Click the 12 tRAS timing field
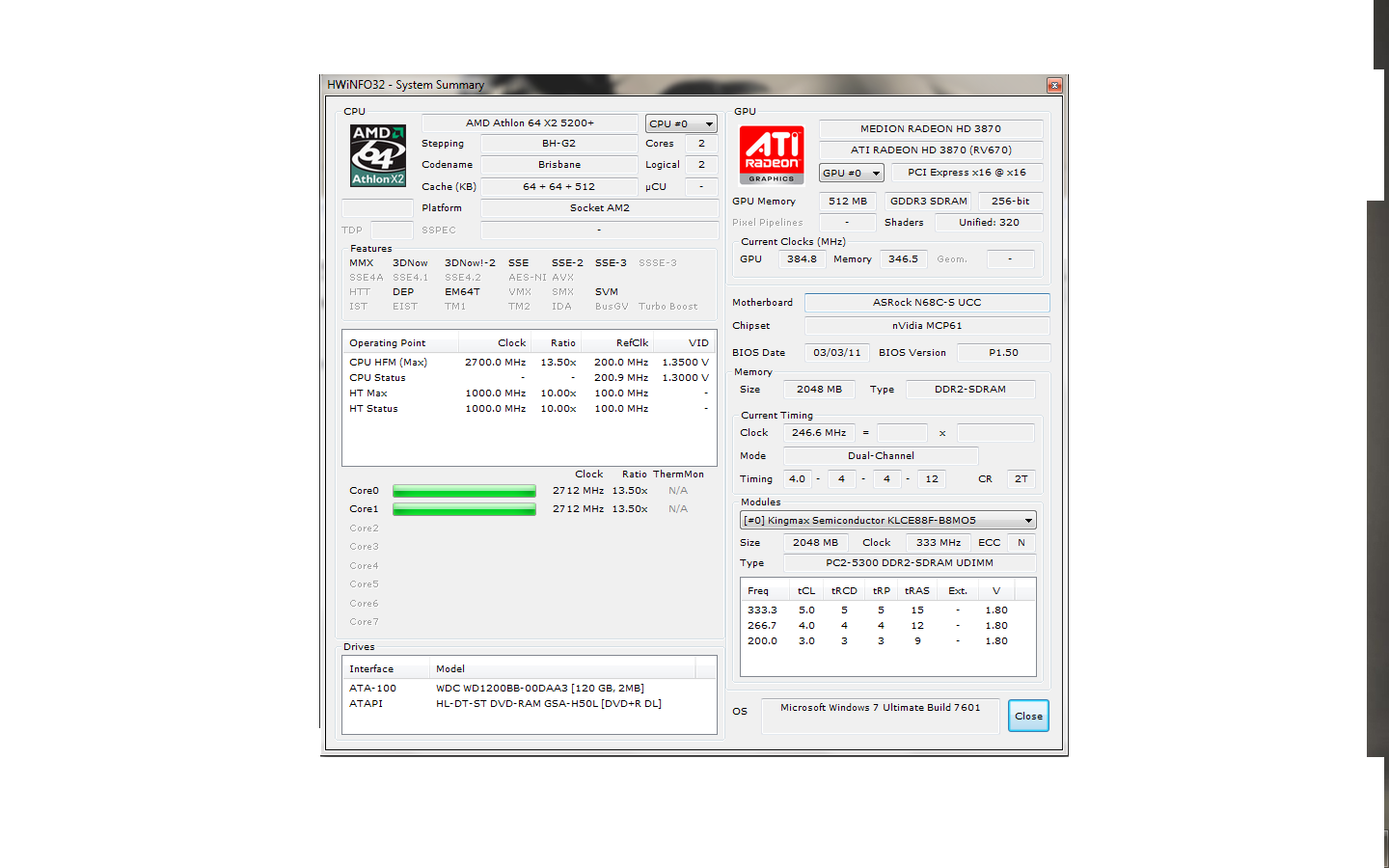This screenshot has height=868, width=1389. 931,479
